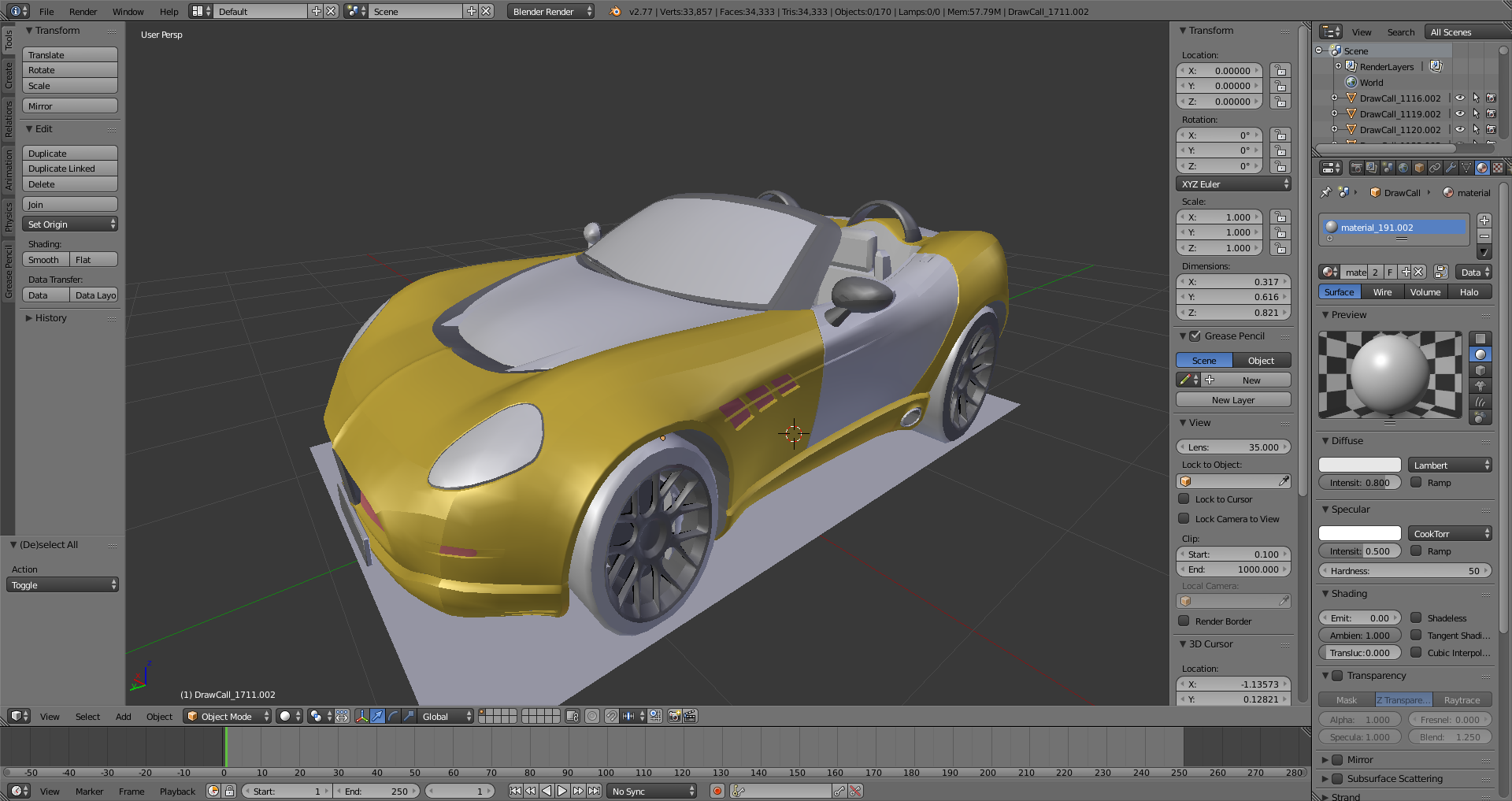Viewport: 1512px width, 801px height.
Task: Lock the X location with the padlock icon
Action: pyautogui.click(x=1280, y=71)
